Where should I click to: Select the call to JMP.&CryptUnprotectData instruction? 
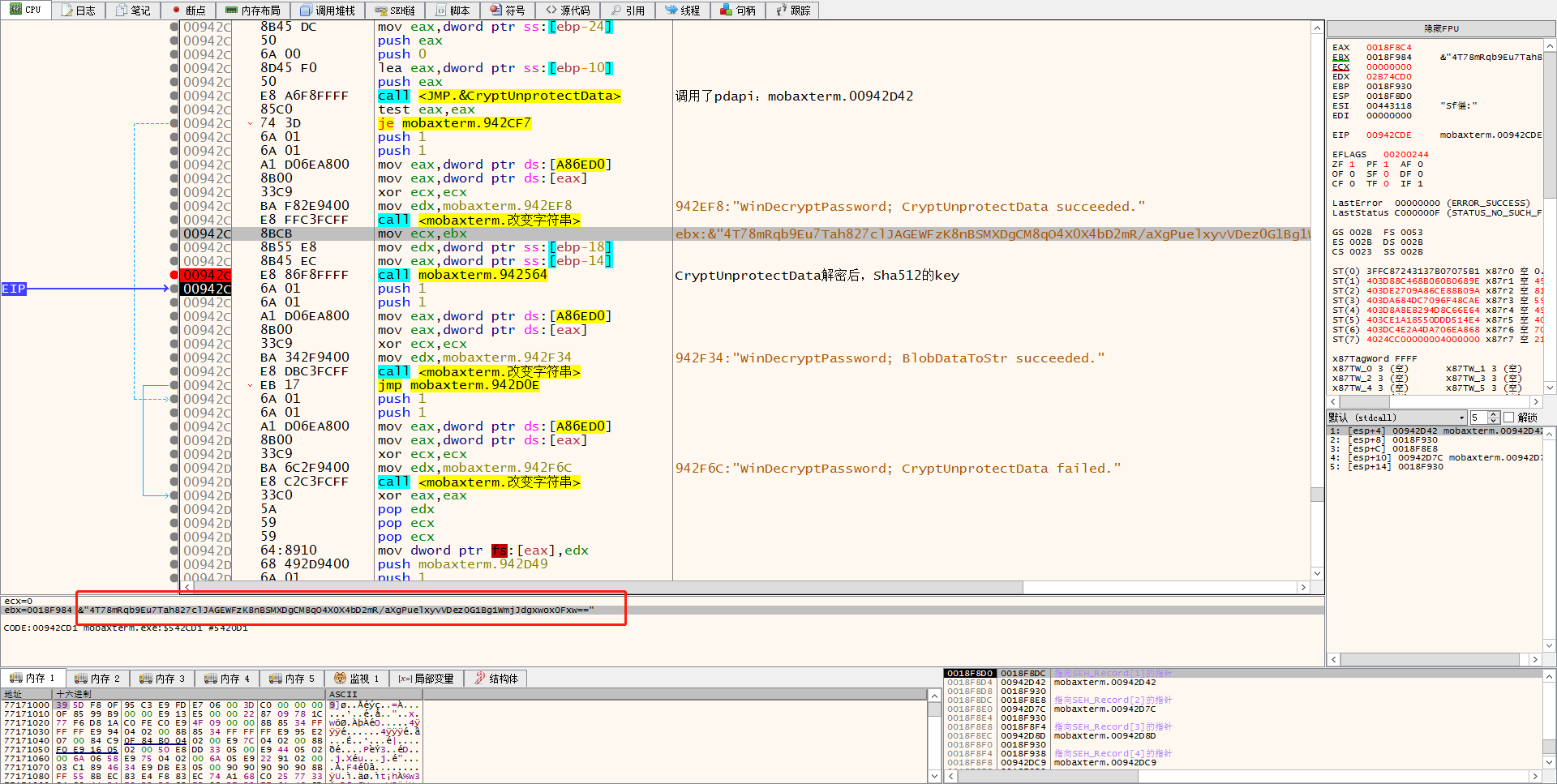click(499, 96)
